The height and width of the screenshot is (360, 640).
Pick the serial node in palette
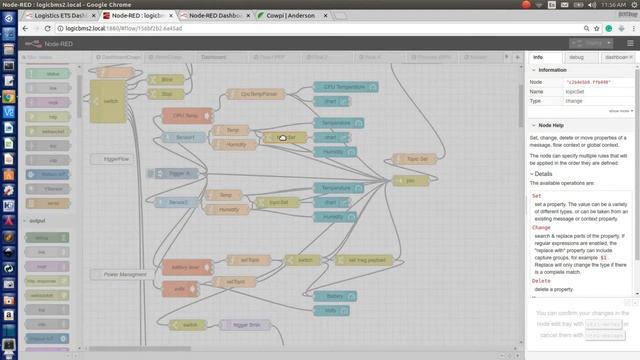tap(48, 203)
